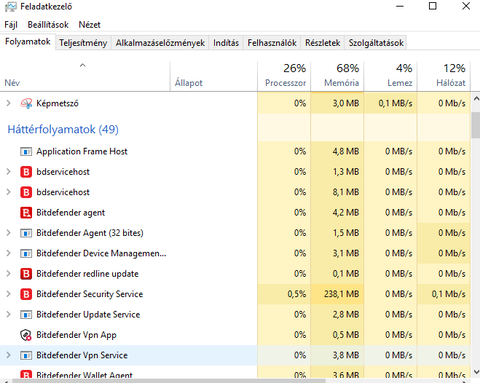Image resolution: width=480 pixels, height=383 pixels.
Task: Sort by the Processzor column header
Action: click(x=284, y=76)
